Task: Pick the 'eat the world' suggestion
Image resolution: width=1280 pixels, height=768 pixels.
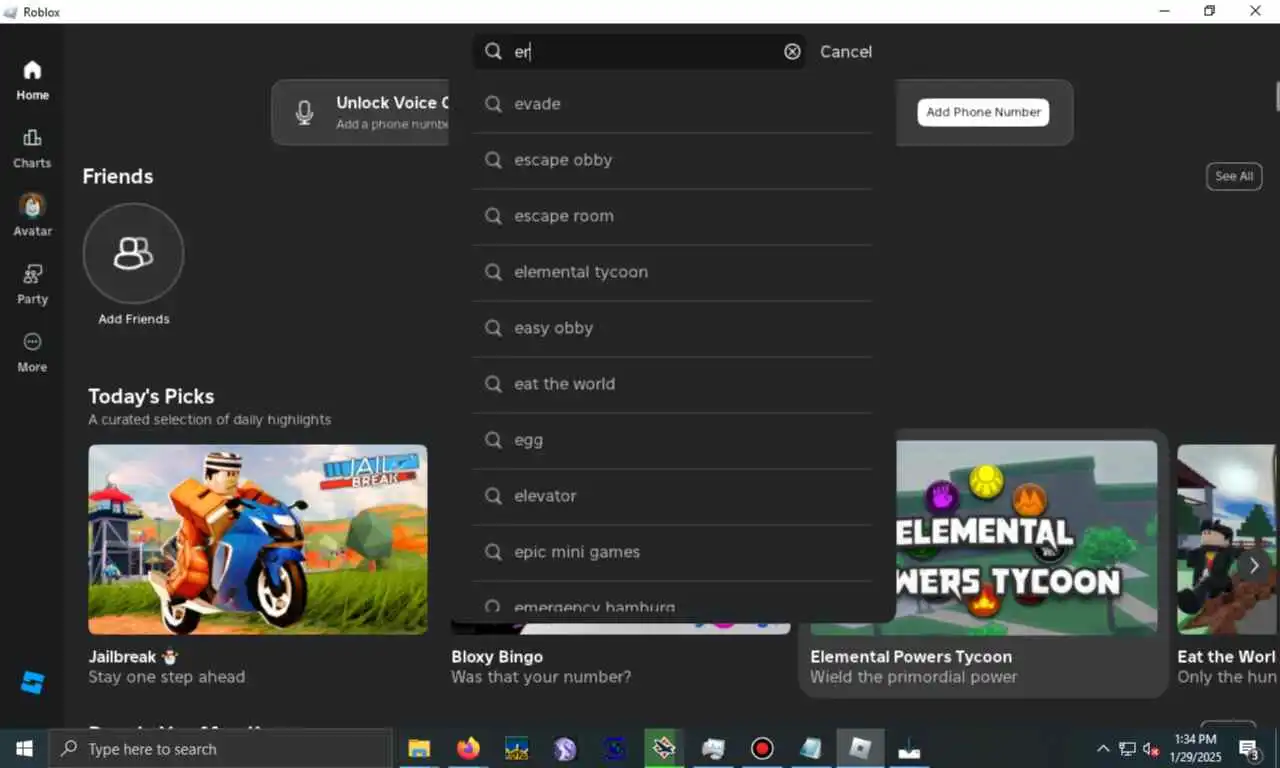Action: [672, 384]
